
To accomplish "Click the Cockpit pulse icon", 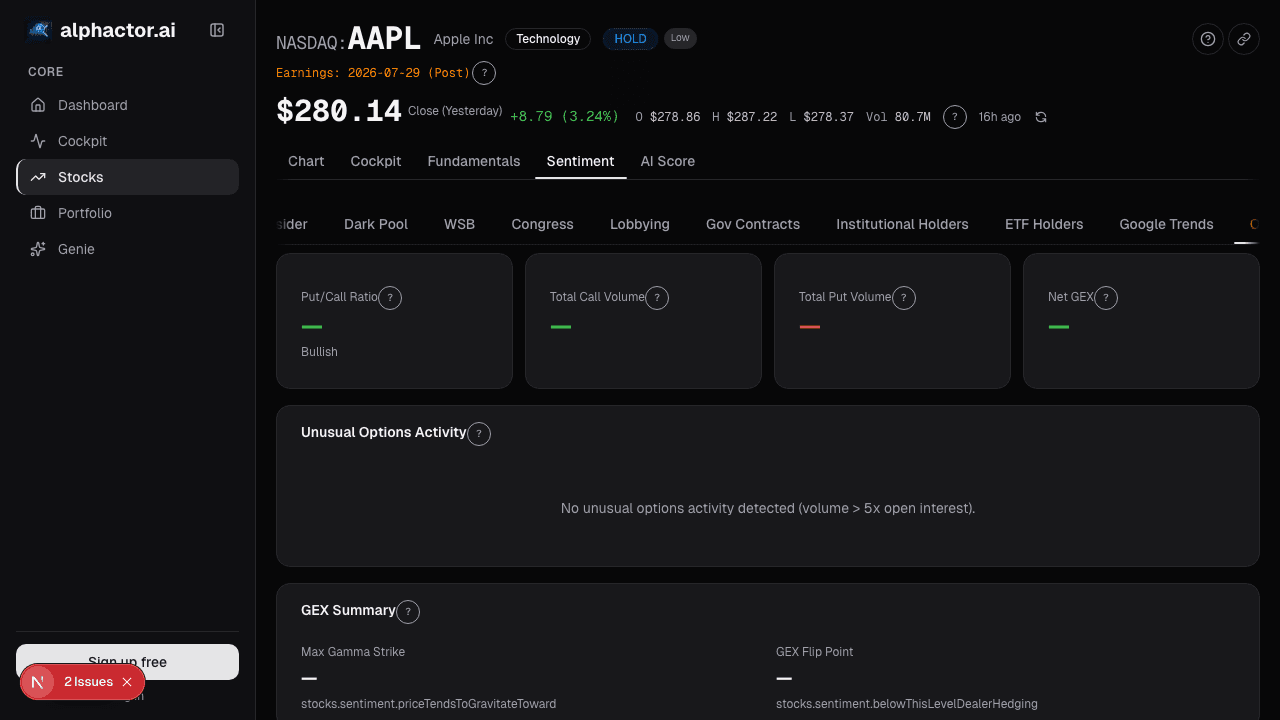I will click(38, 141).
